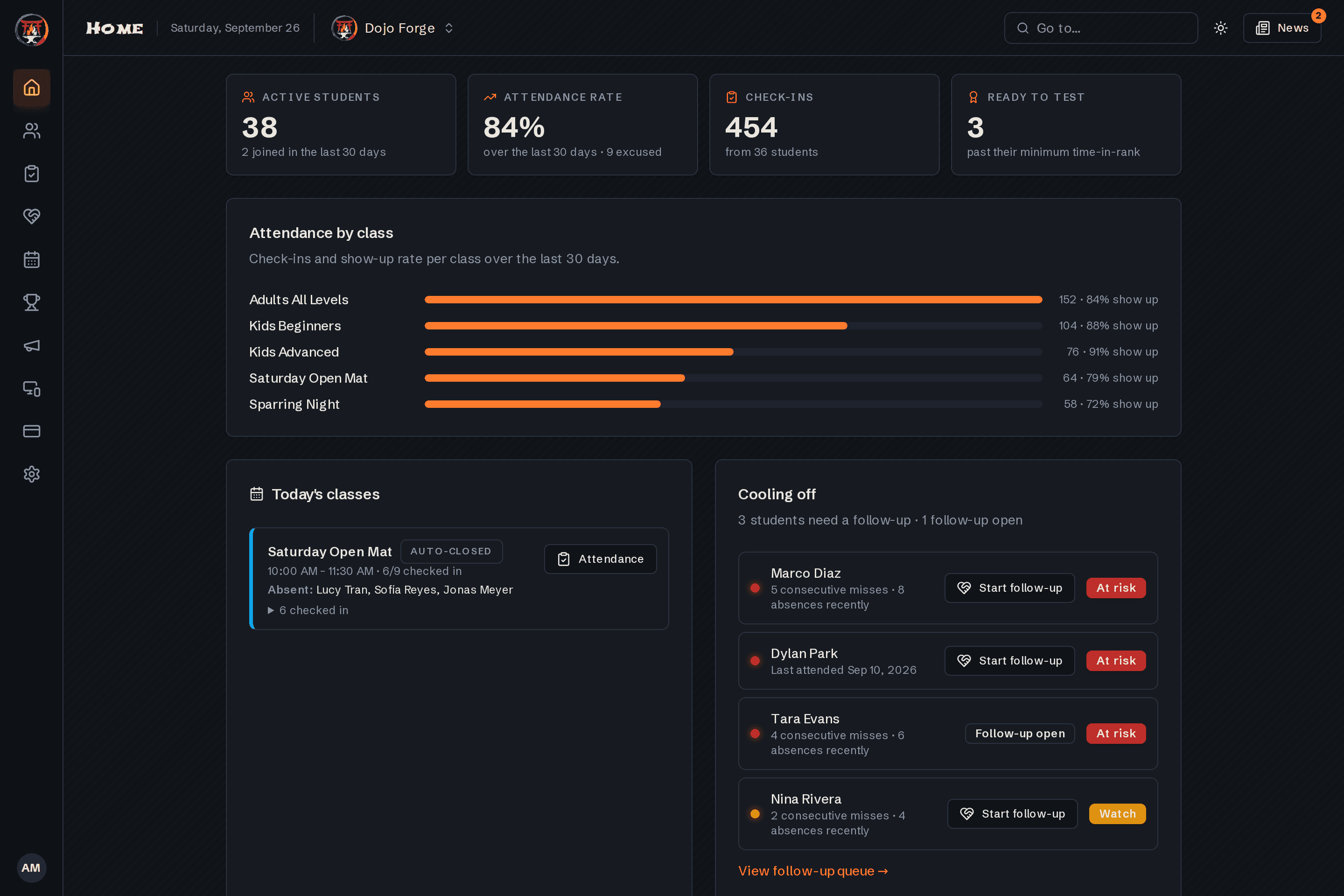The width and height of the screenshot is (1344, 896).
Task: Open the credit card billing icon in sidebar
Action: [x=31, y=431]
